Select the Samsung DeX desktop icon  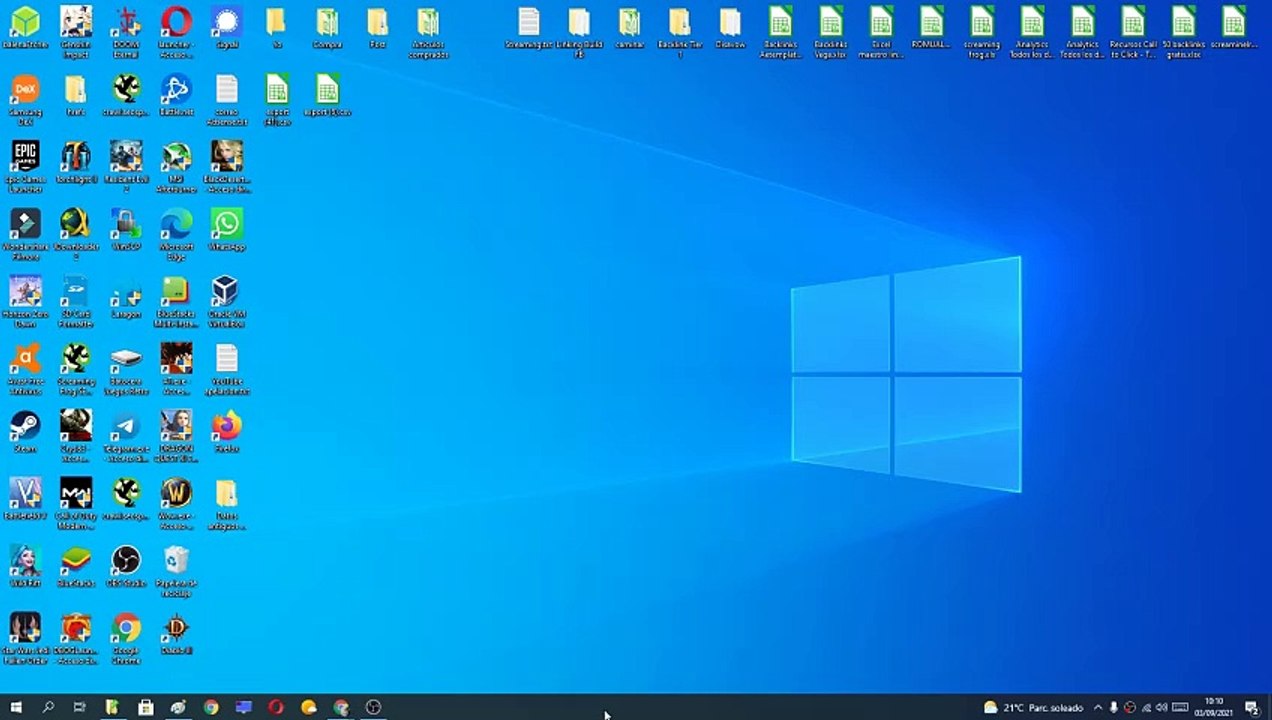click(25, 100)
